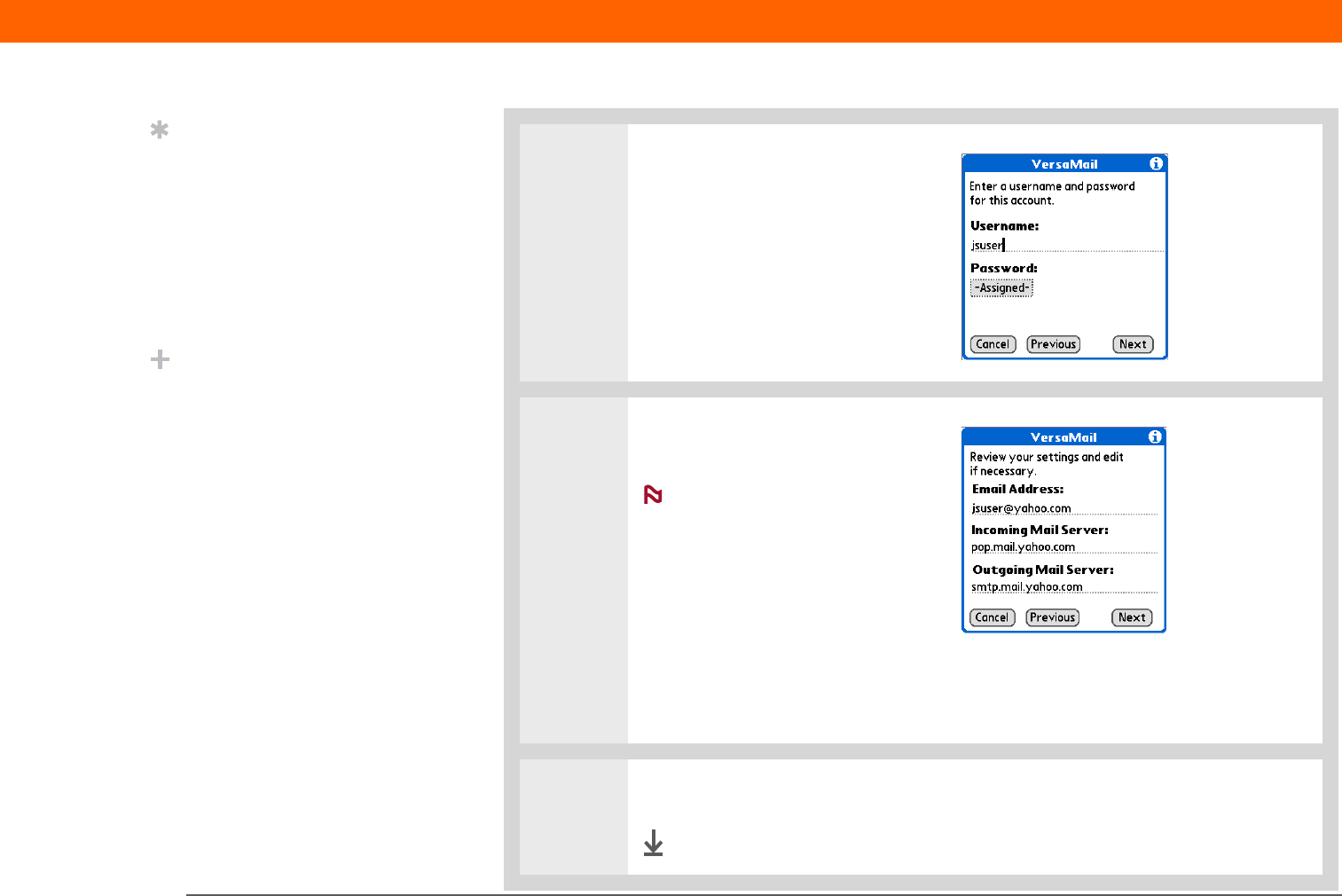1342x896 pixels.
Task: Click the down arrow continue icon
Action: 653,843
